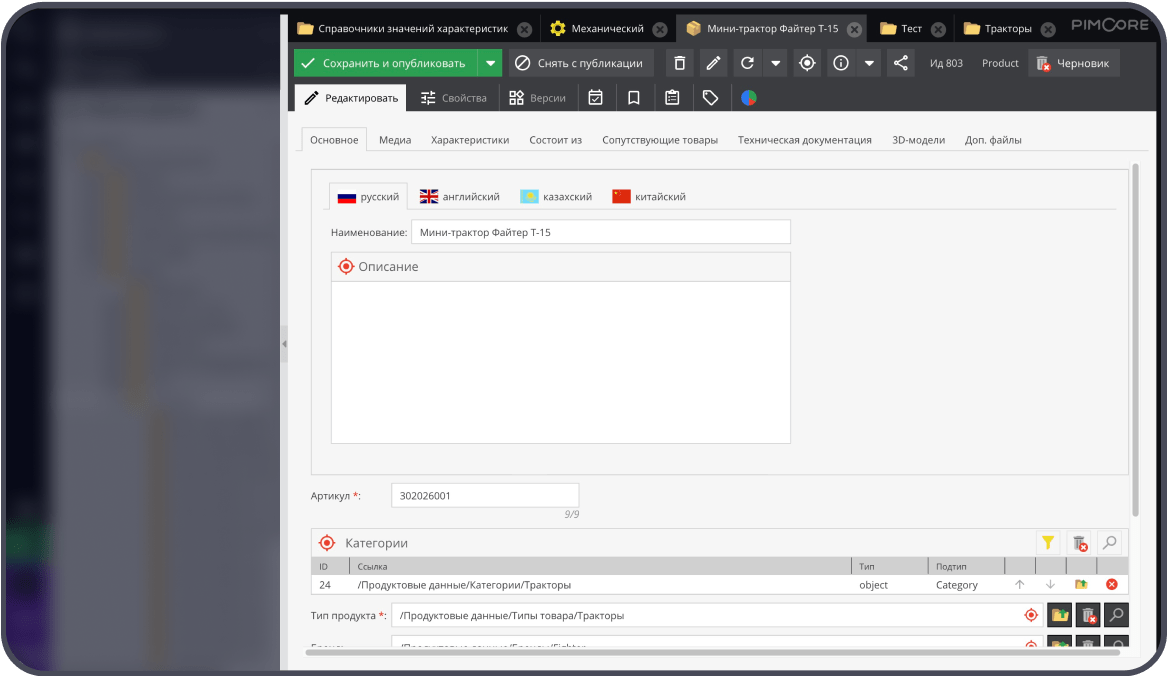1167x676 pixels.
Task: Select русский language tab
Action: [368, 197]
